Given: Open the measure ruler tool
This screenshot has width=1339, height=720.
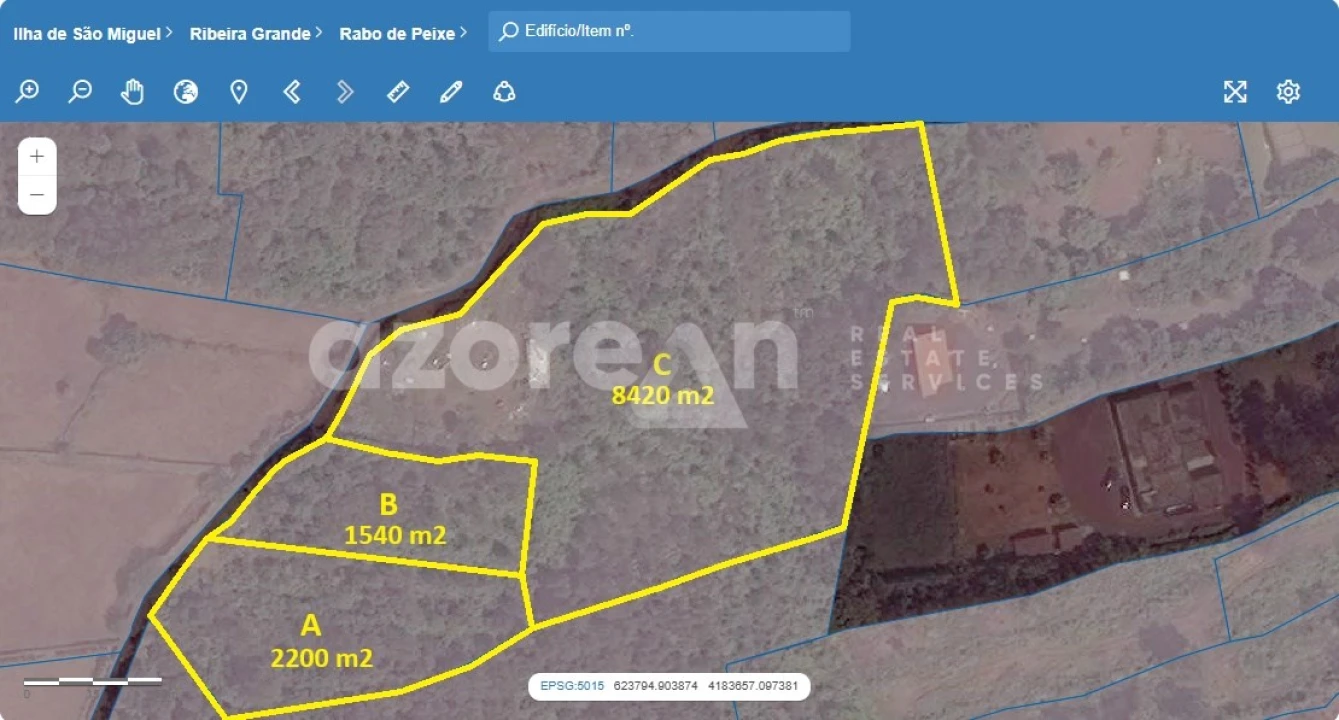Looking at the screenshot, I should (398, 91).
